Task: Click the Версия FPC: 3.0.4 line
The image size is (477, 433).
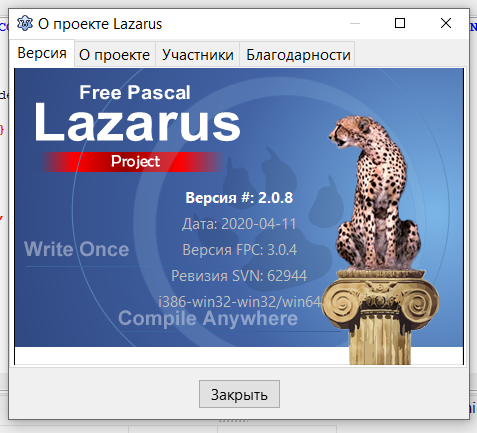Action: point(239,250)
